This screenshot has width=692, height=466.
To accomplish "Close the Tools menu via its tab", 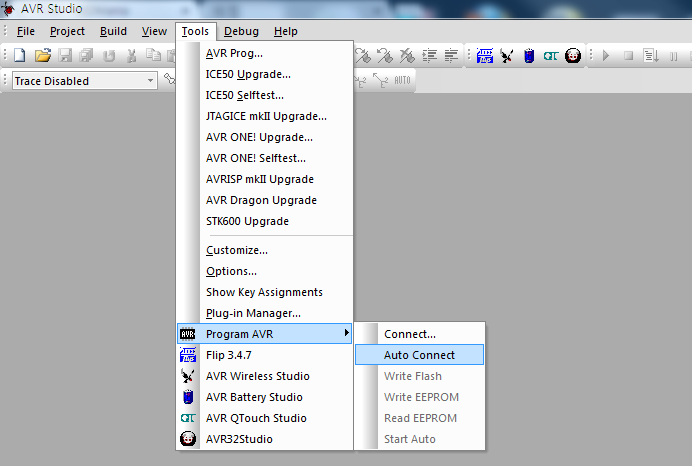I will pos(195,31).
